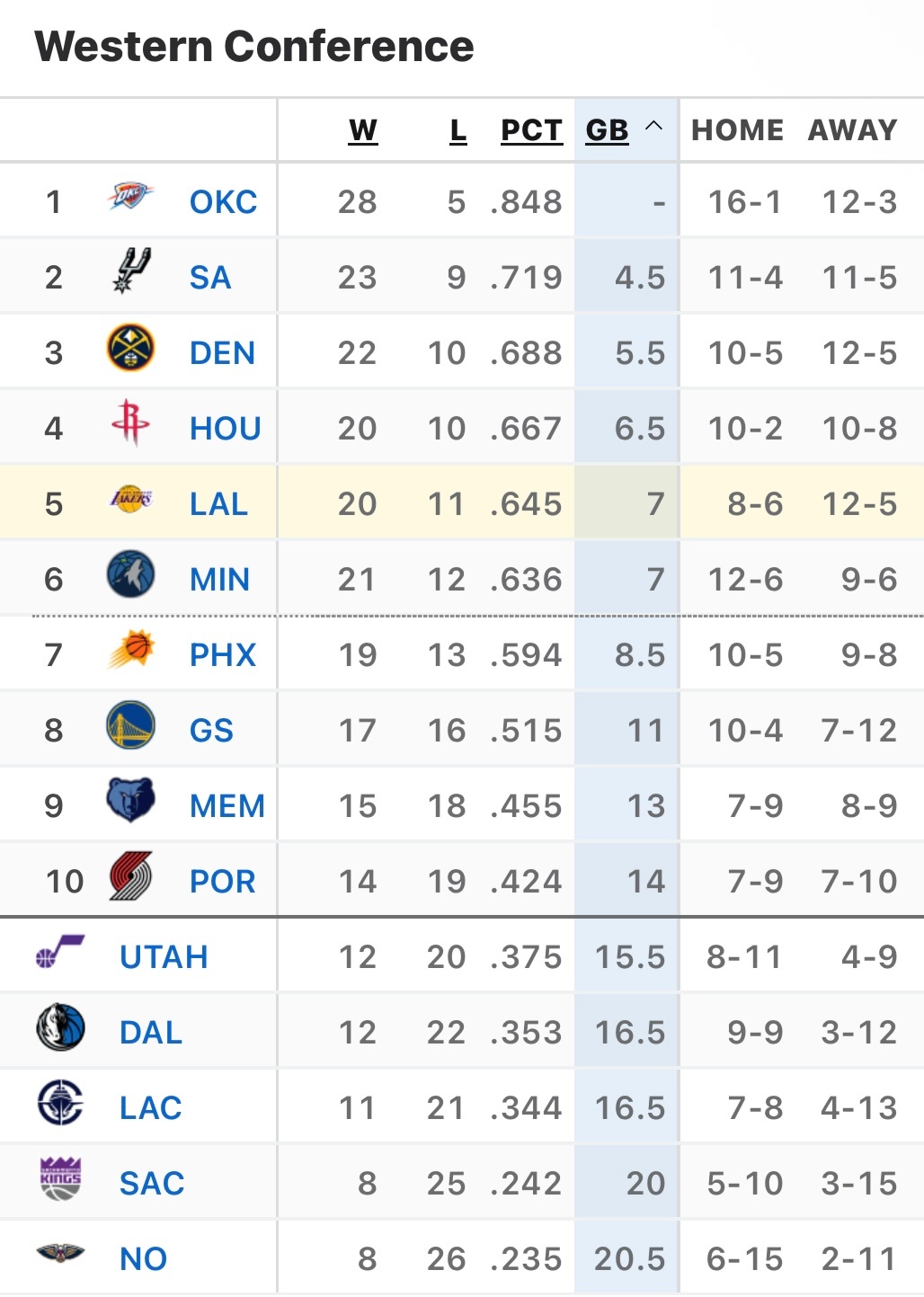This screenshot has height=1297, width=924.
Task: Click the Trail Blazers logo
Action: [x=130, y=875]
